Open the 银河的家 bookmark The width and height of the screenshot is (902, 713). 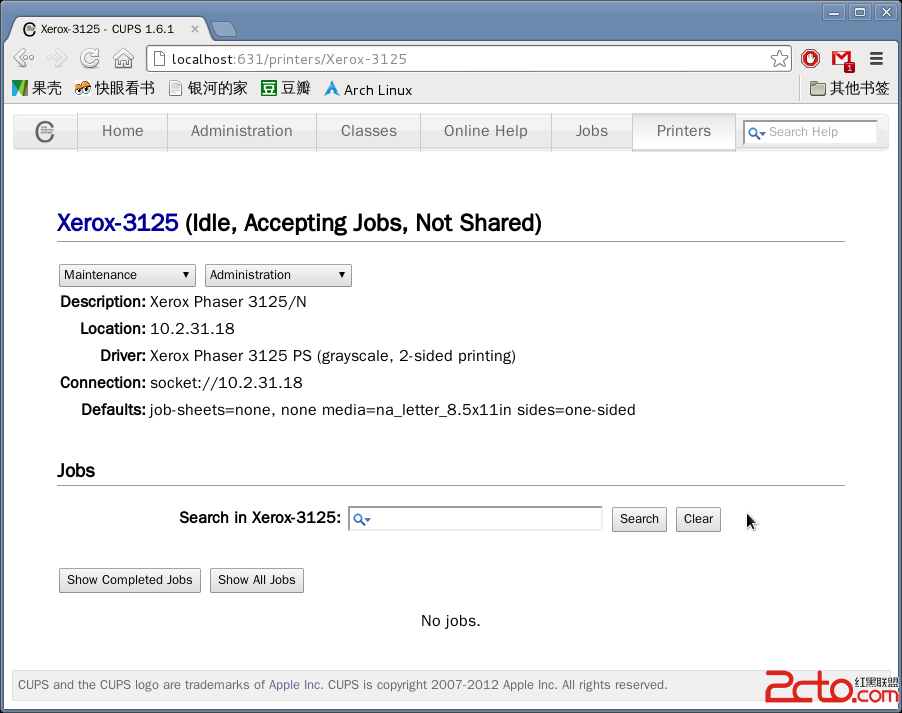click(208, 88)
